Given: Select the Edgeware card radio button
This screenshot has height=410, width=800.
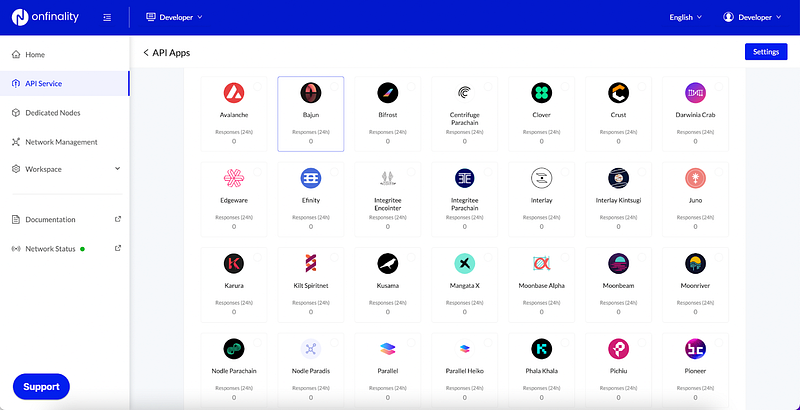Looking at the screenshot, I should point(257,172).
